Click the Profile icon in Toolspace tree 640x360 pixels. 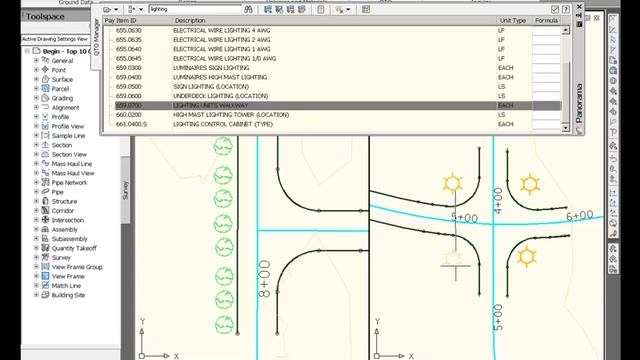click(45, 117)
